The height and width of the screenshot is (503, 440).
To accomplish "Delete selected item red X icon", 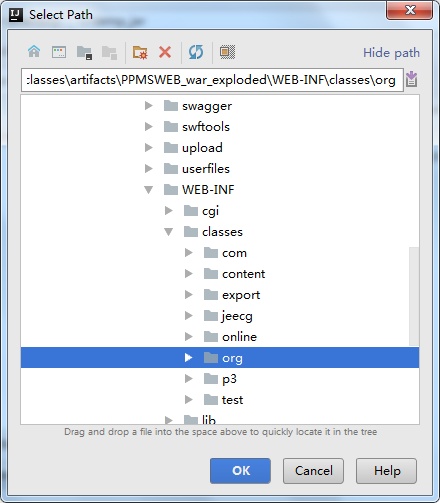I will [x=165, y=52].
